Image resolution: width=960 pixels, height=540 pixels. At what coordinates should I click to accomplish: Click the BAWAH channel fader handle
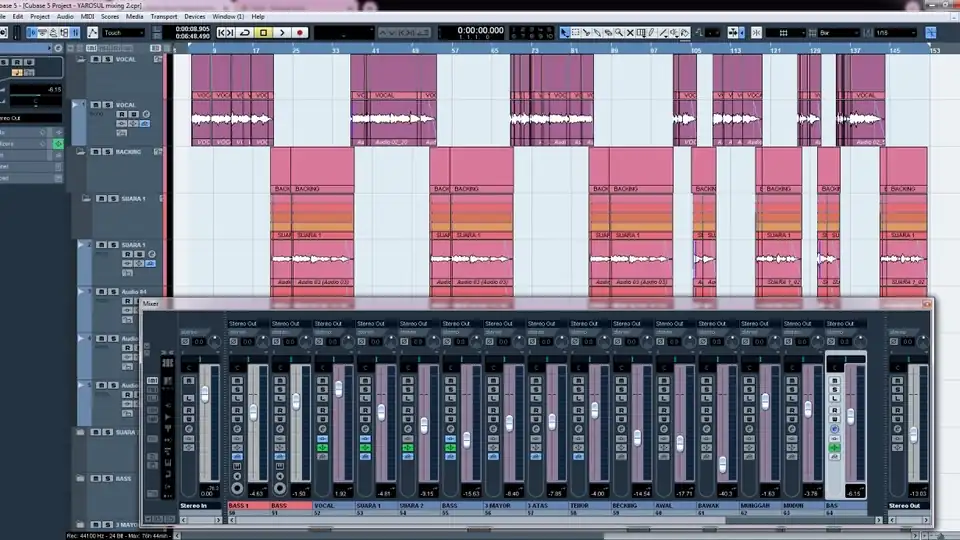click(x=722, y=465)
